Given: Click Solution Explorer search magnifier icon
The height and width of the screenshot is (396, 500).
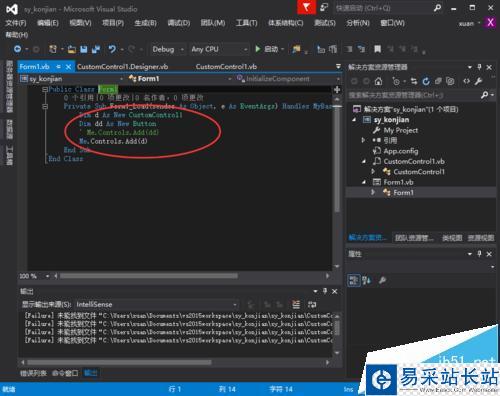Looking at the screenshot, I should [485, 95].
